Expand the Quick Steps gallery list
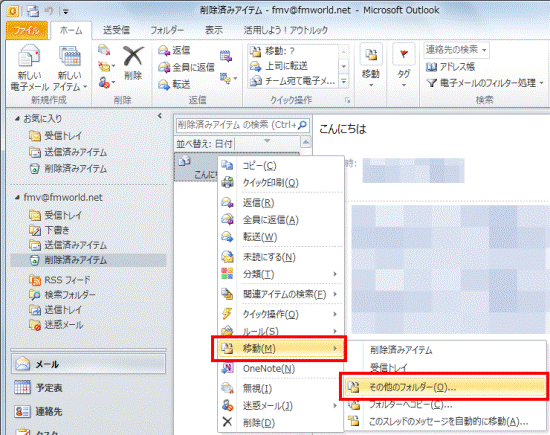Image resolution: width=550 pixels, height=435 pixels. tap(344, 81)
